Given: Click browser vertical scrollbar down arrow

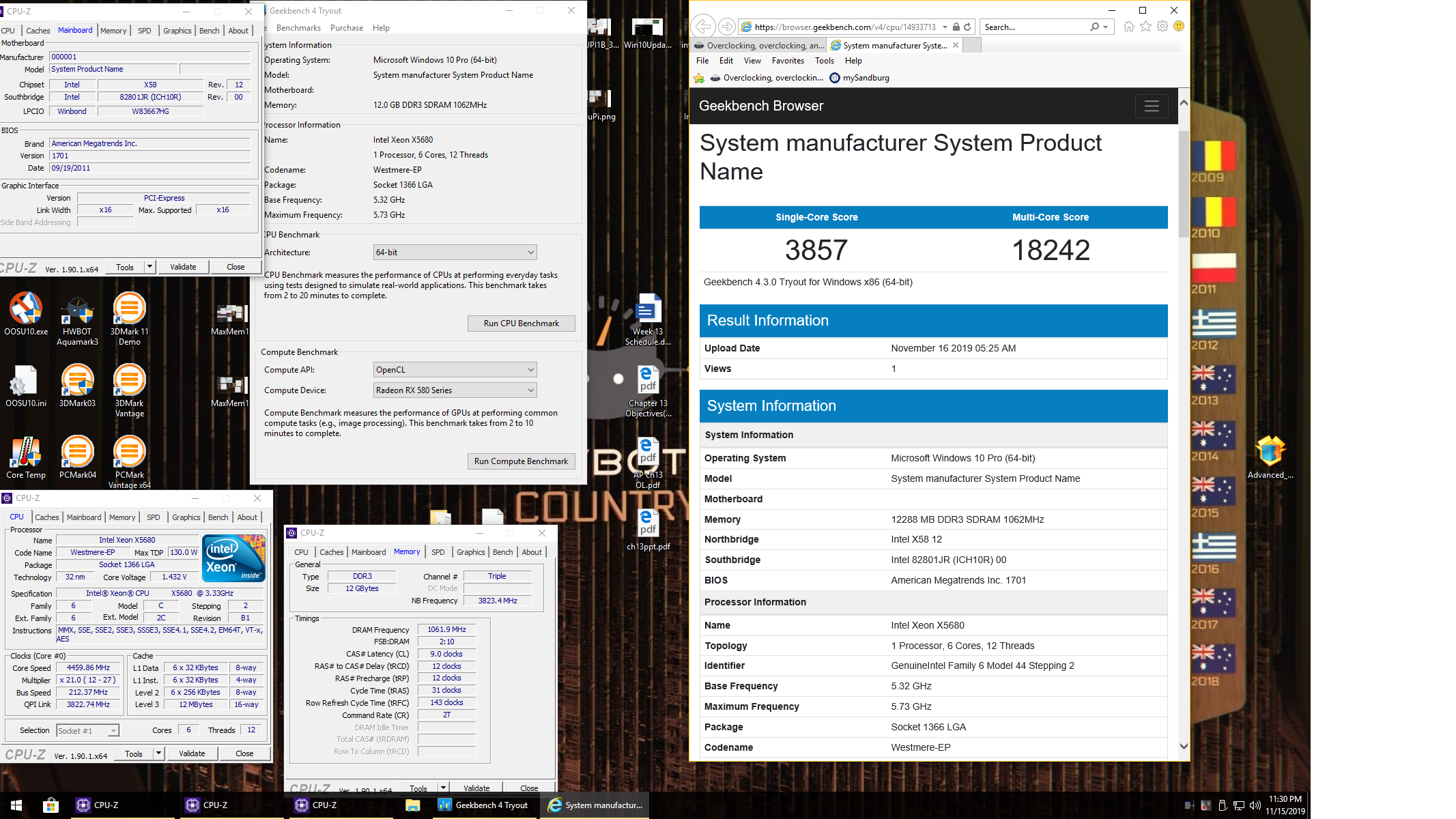Looking at the screenshot, I should 1184,747.
